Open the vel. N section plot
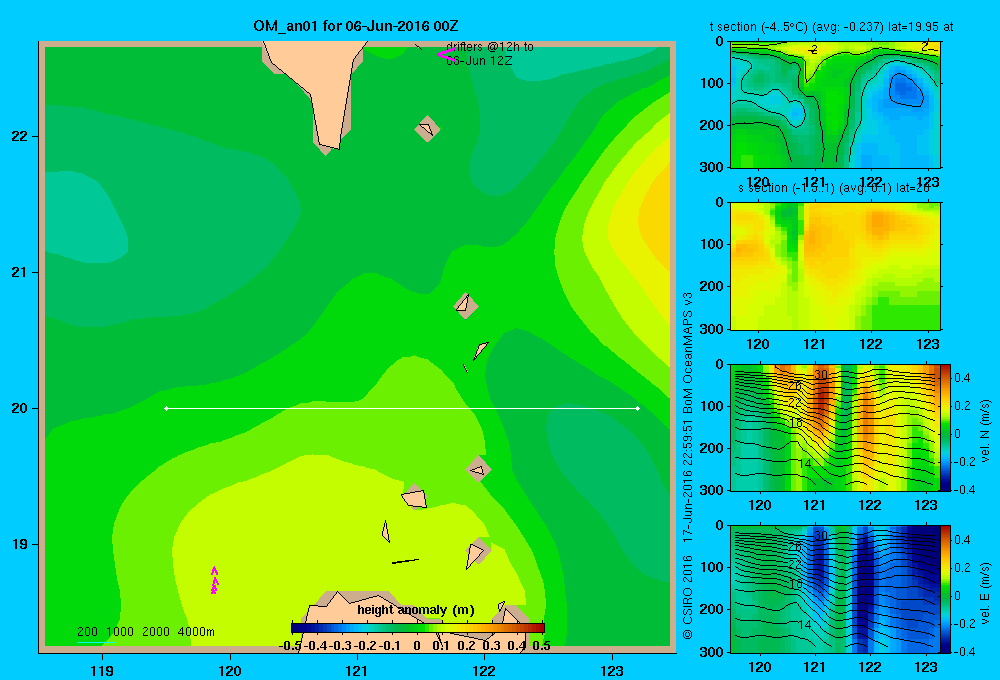The height and width of the screenshot is (680, 1000). tap(835, 427)
